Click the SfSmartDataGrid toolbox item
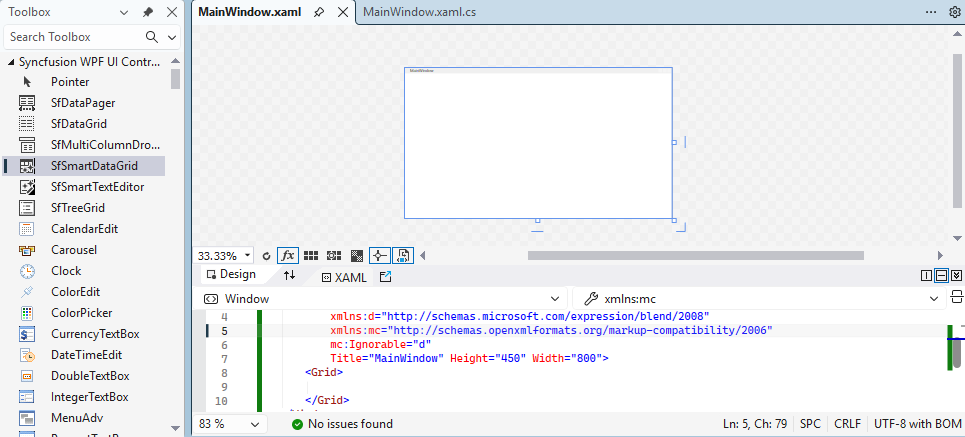The image size is (965, 437). tap(84, 166)
